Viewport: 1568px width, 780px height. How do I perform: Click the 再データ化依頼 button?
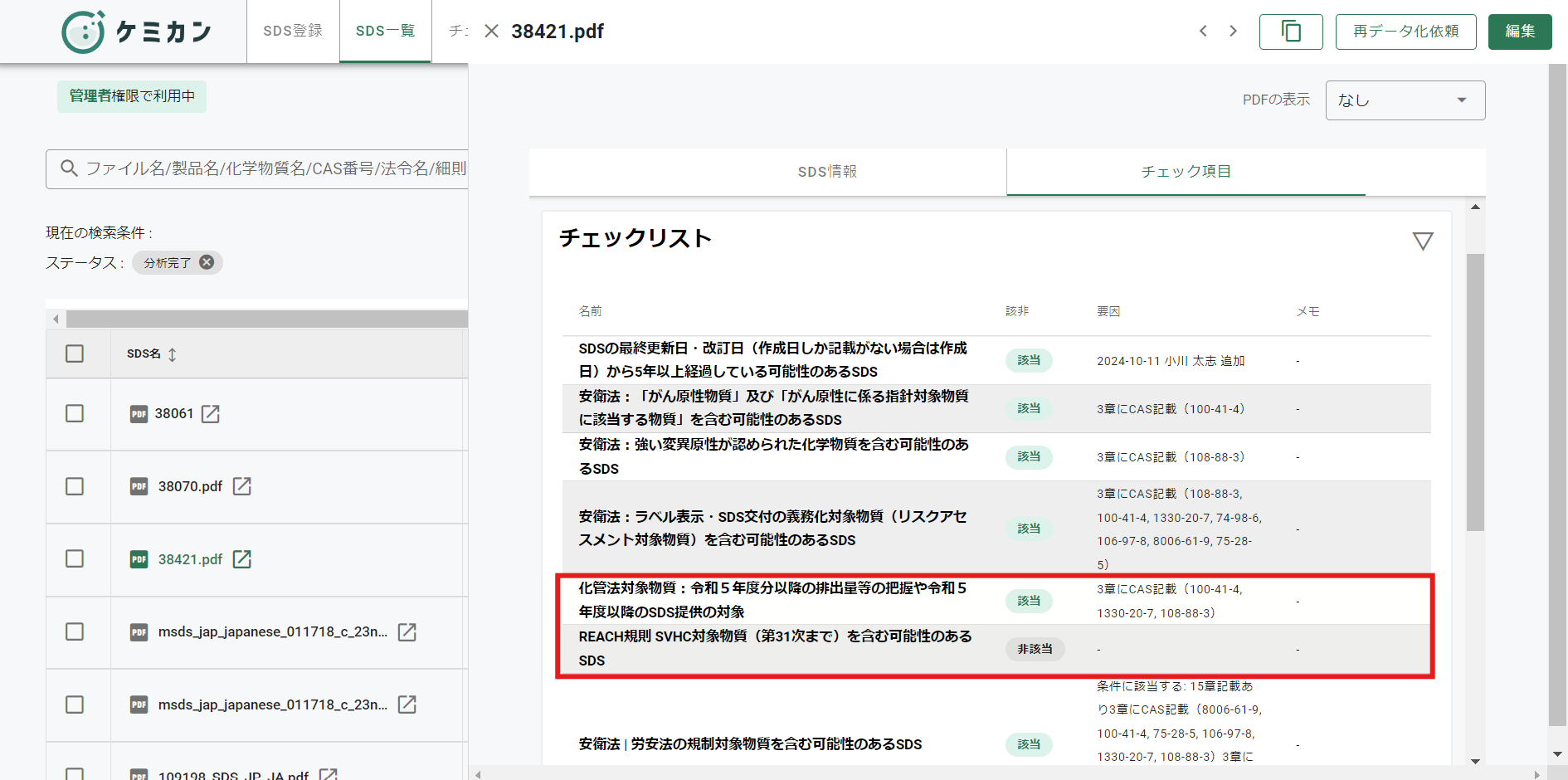(x=1405, y=32)
